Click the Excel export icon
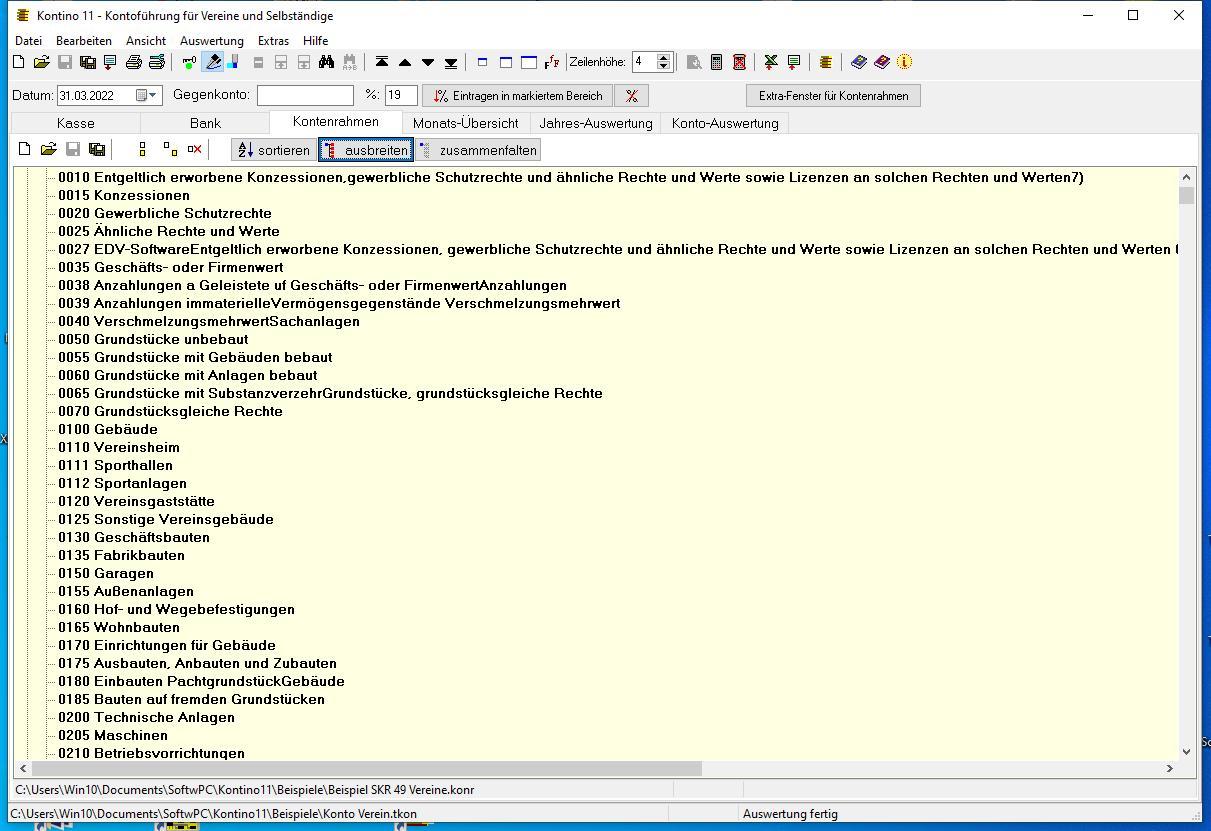 pos(771,62)
